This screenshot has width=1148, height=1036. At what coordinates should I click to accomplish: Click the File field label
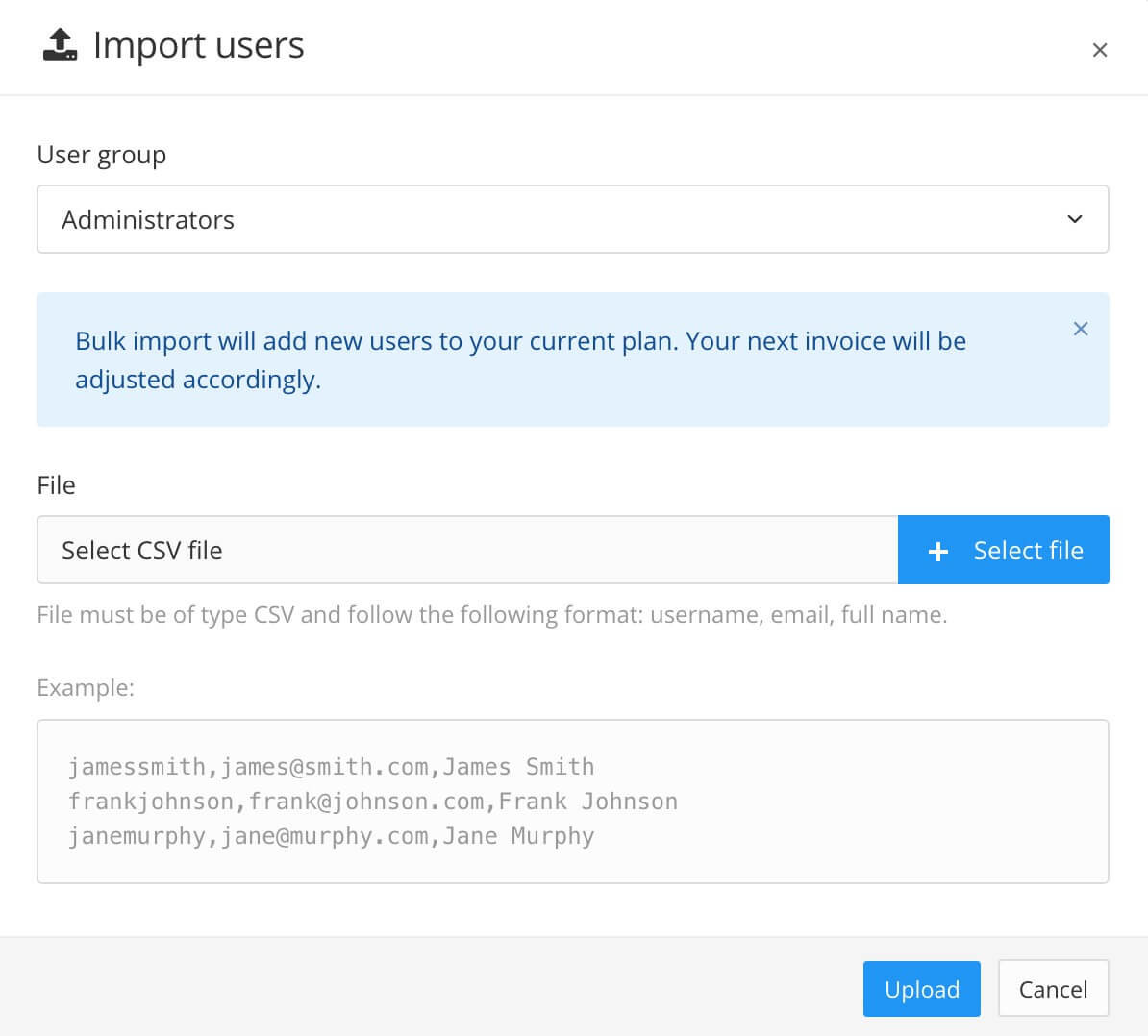pyautogui.click(x=56, y=485)
